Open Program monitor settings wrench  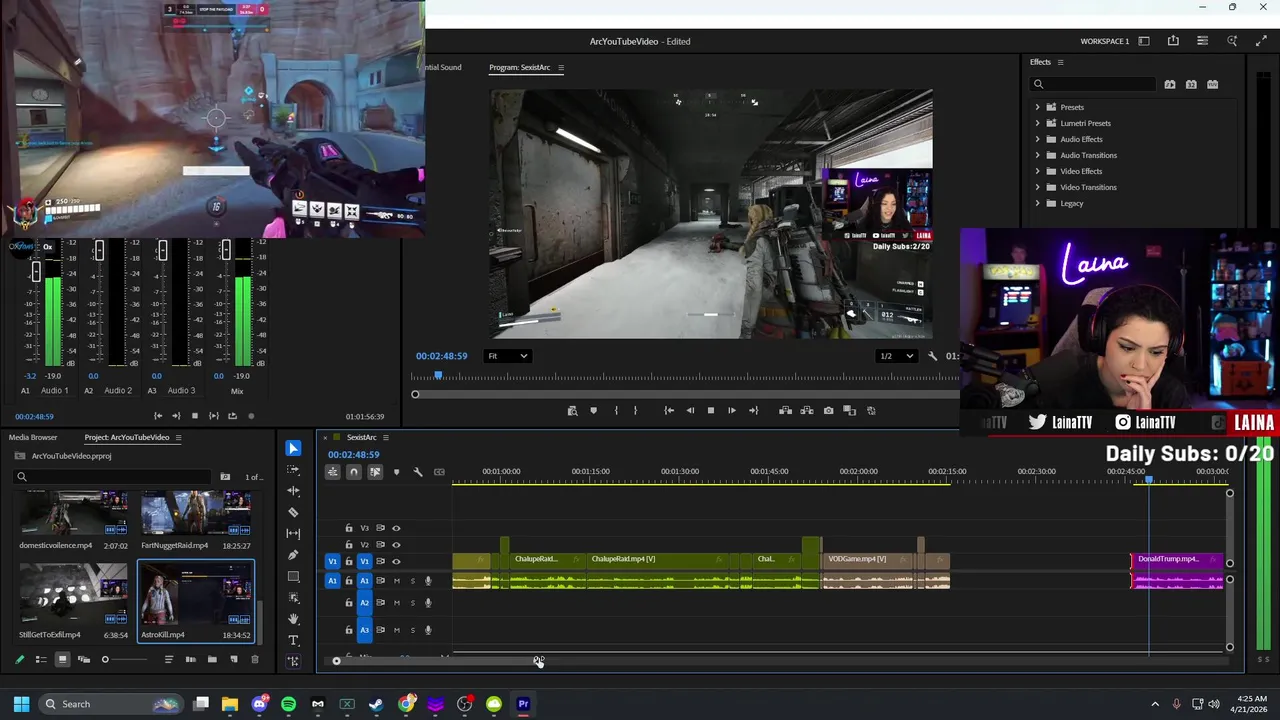(x=932, y=356)
